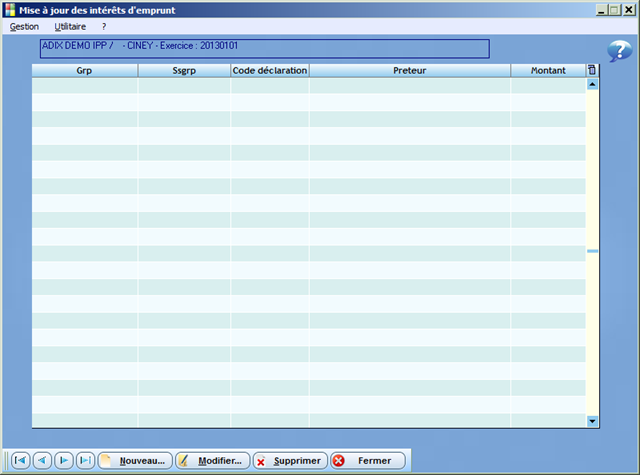The width and height of the screenshot is (640, 475).
Task: Close the window via title bar X
Action: coord(629,10)
